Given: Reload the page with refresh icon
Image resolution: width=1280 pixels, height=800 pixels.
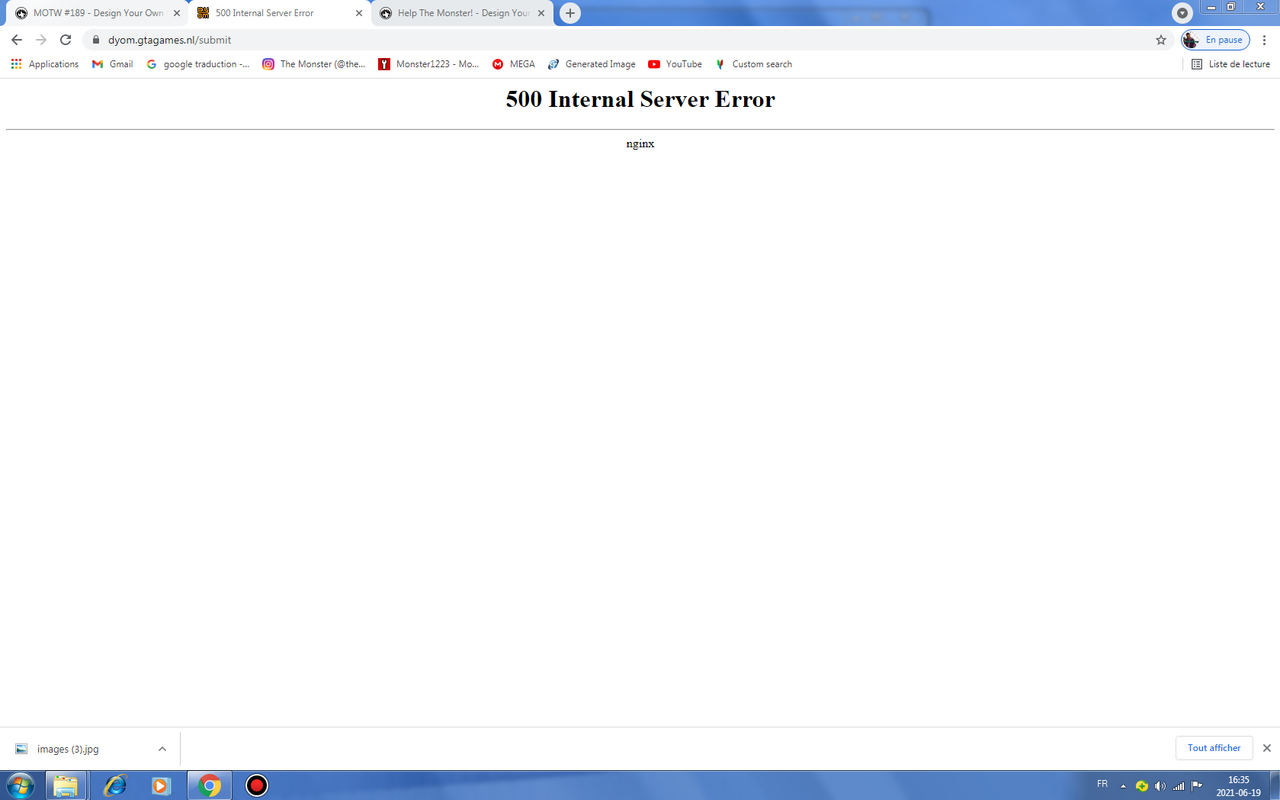Looking at the screenshot, I should pyautogui.click(x=65, y=40).
